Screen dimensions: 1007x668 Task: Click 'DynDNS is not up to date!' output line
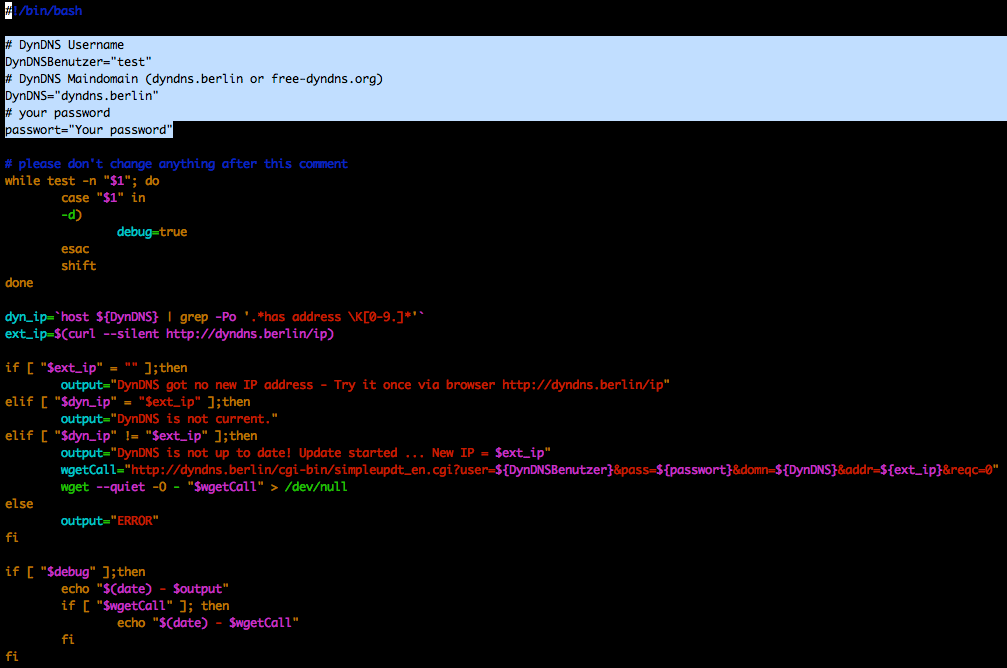pos(306,453)
